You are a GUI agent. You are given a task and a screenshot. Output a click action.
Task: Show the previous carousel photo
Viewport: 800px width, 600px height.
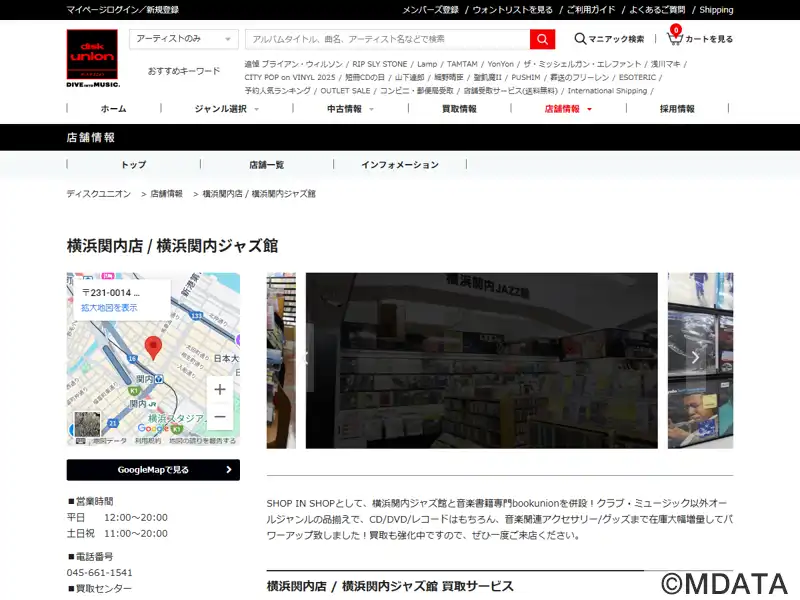306,358
